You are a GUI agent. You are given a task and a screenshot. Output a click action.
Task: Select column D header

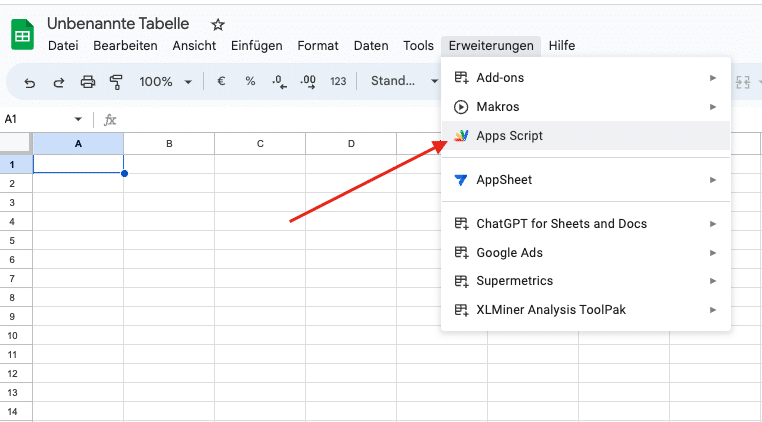(351, 144)
